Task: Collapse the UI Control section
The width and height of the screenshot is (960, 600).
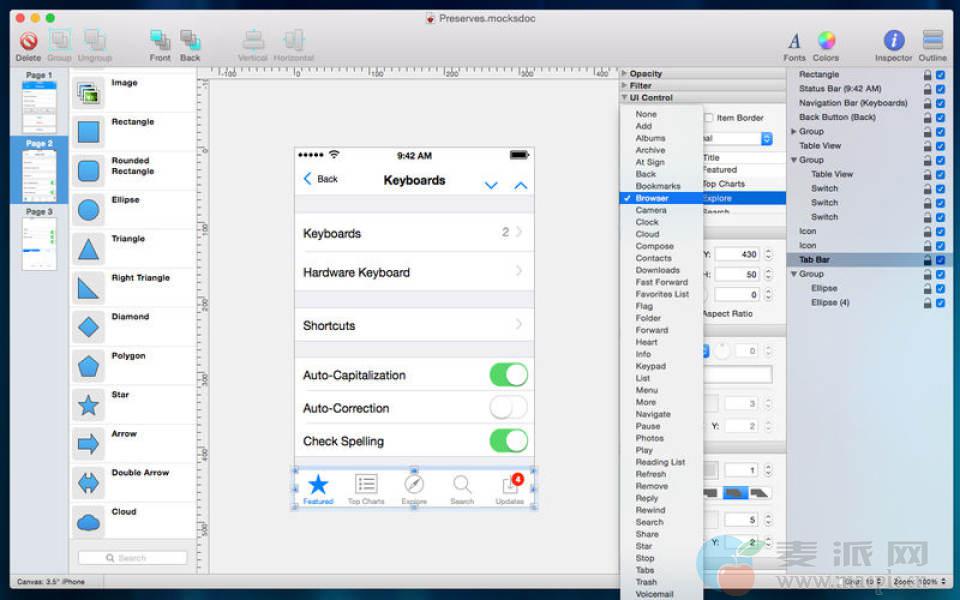Action: [625, 98]
